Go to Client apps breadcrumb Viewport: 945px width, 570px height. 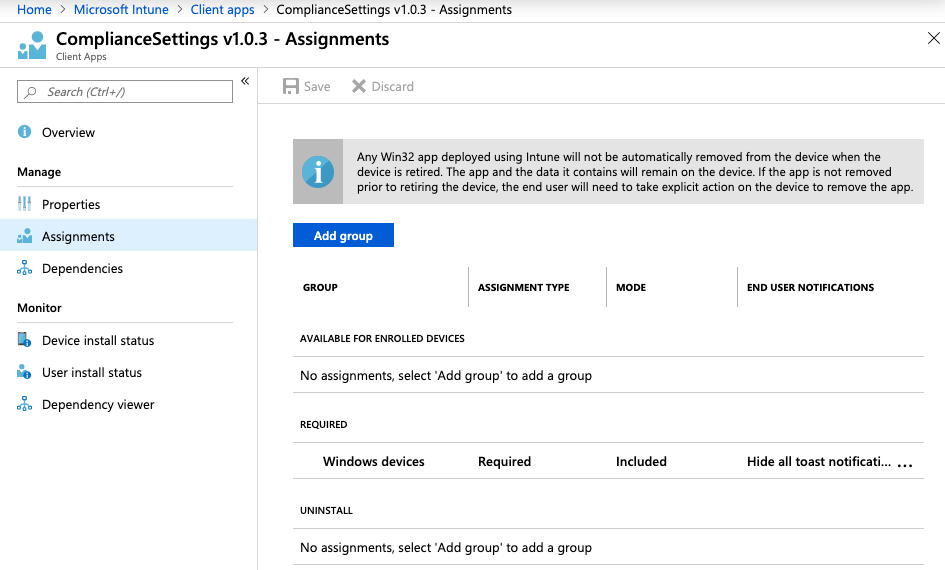(x=222, y=10)
